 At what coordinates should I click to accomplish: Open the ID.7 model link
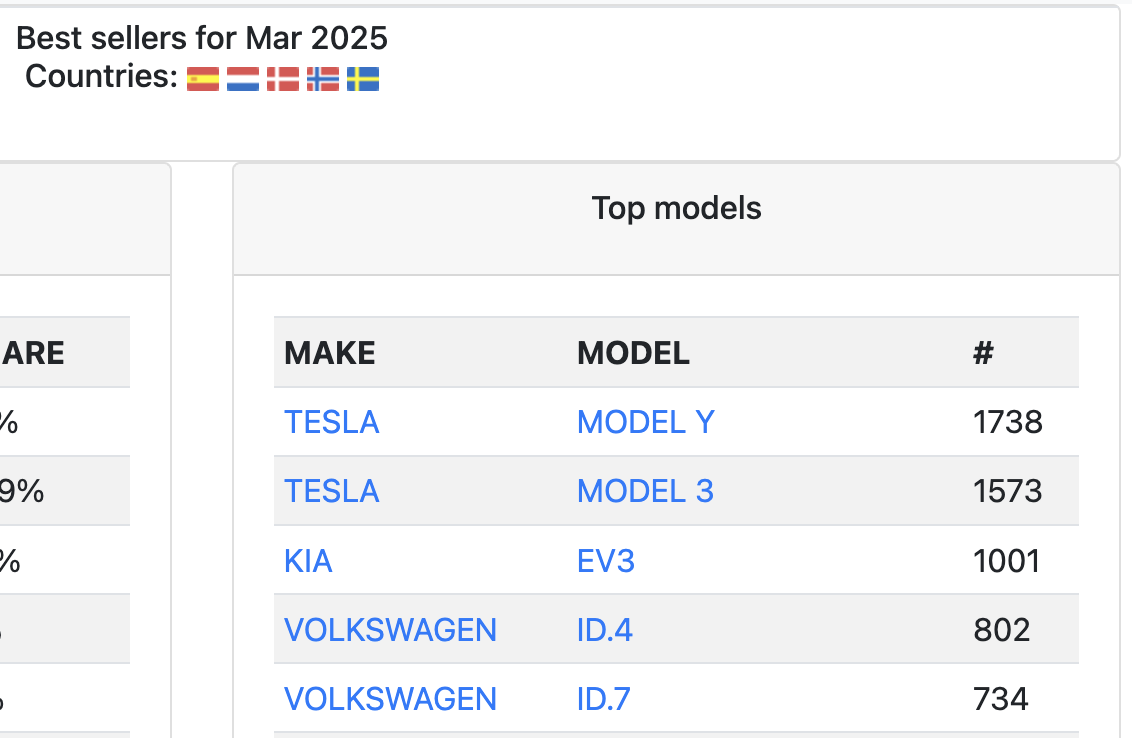coord(603,699)
